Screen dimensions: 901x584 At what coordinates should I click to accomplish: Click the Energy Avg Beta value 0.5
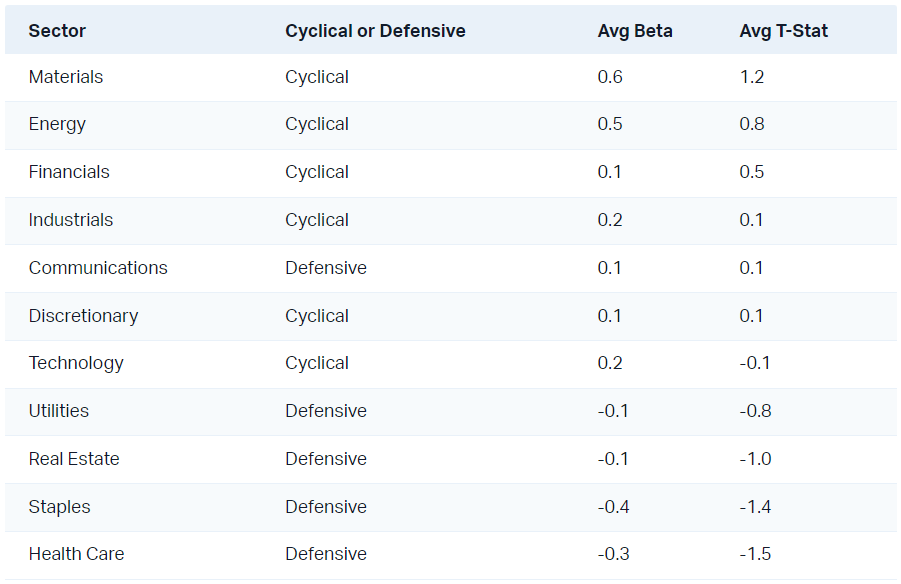tap(610, 124)
